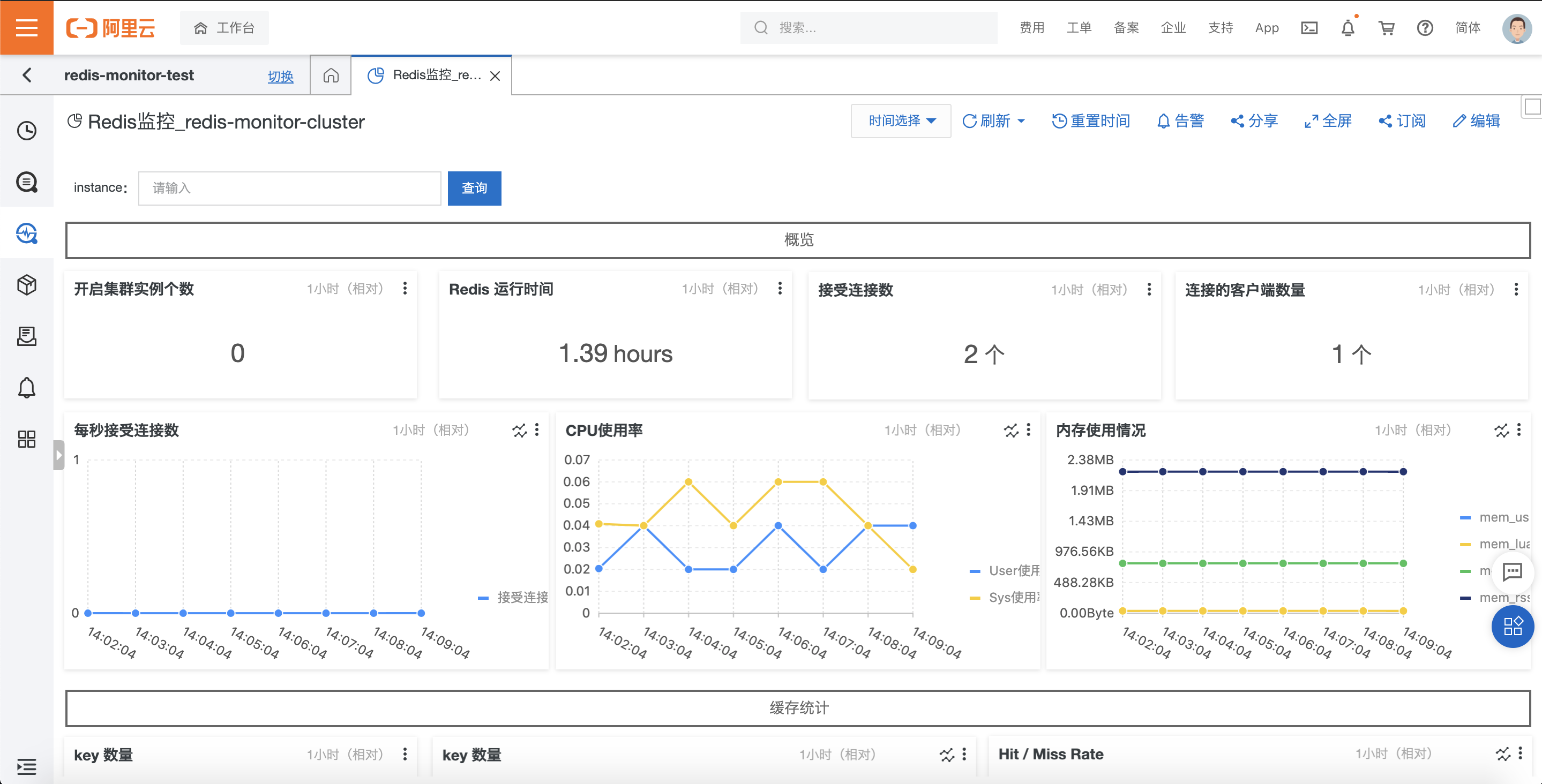The image size is (1542, 784).
Task: Click the blue 查询 query button
Action: [474, 188]
